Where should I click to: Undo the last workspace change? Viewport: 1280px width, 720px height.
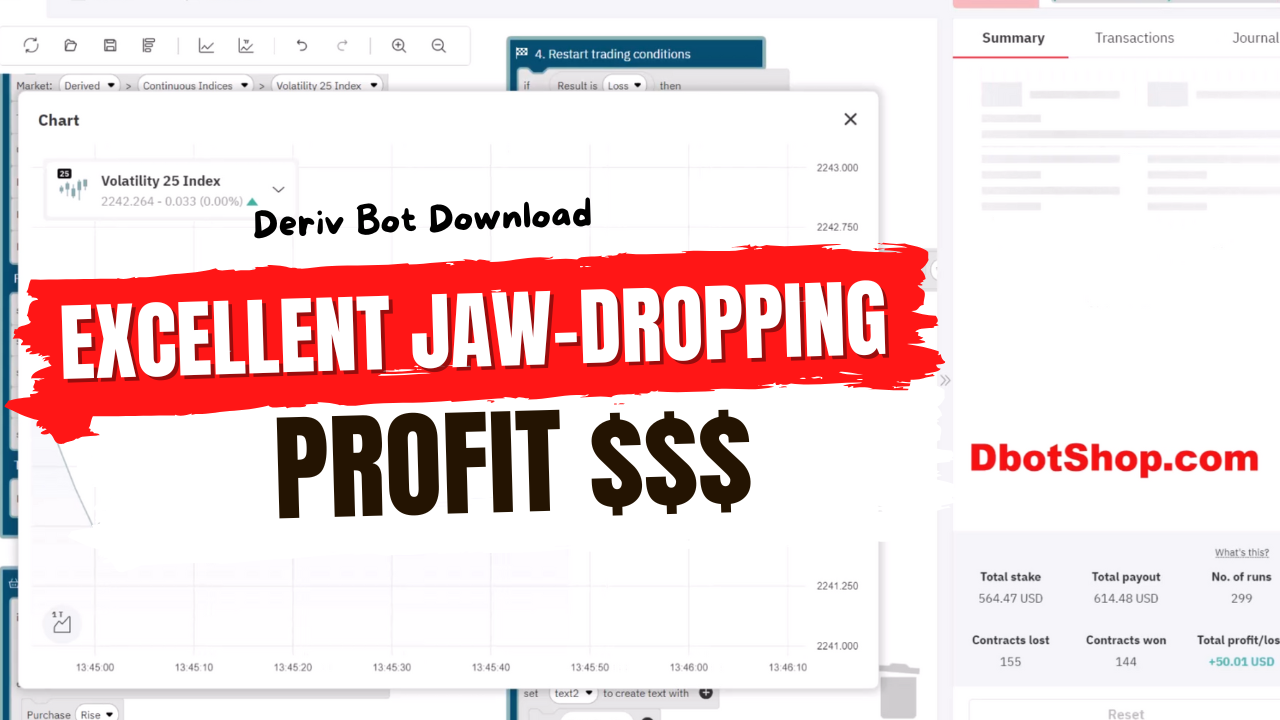(x=302, y=45)
